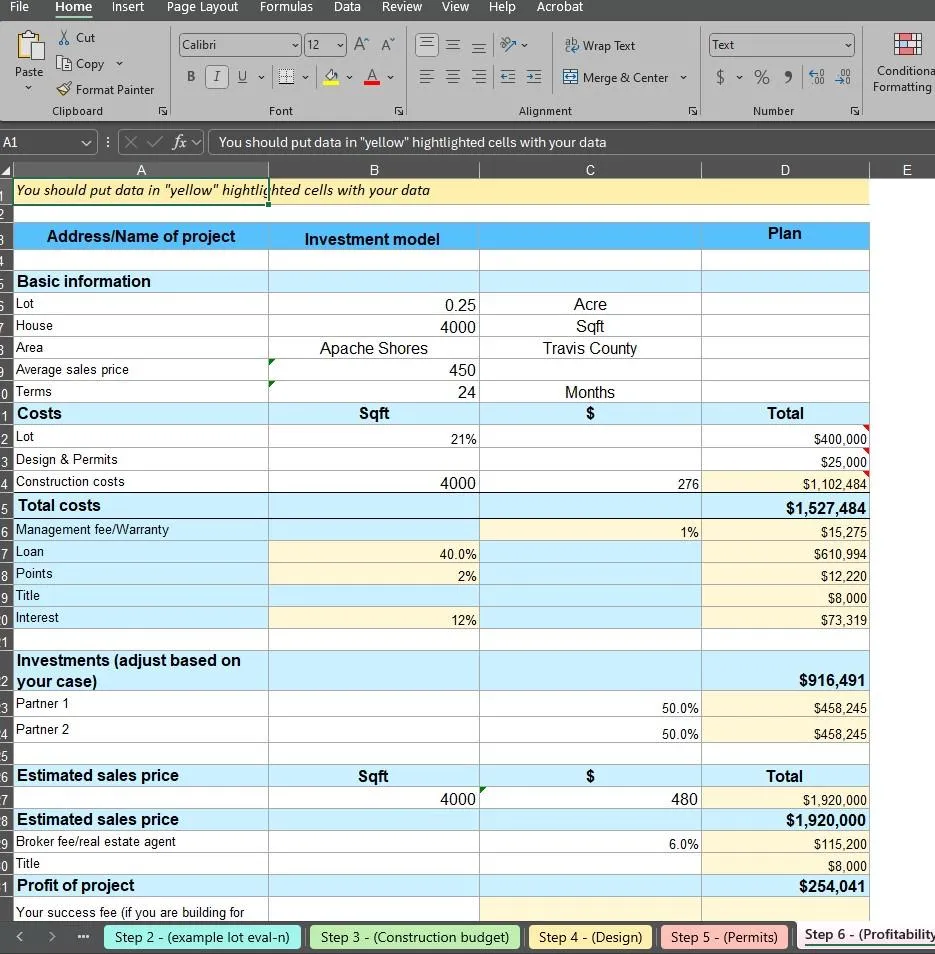Click the Cut scissors icon
935x954 pixels.
point(64,38)
